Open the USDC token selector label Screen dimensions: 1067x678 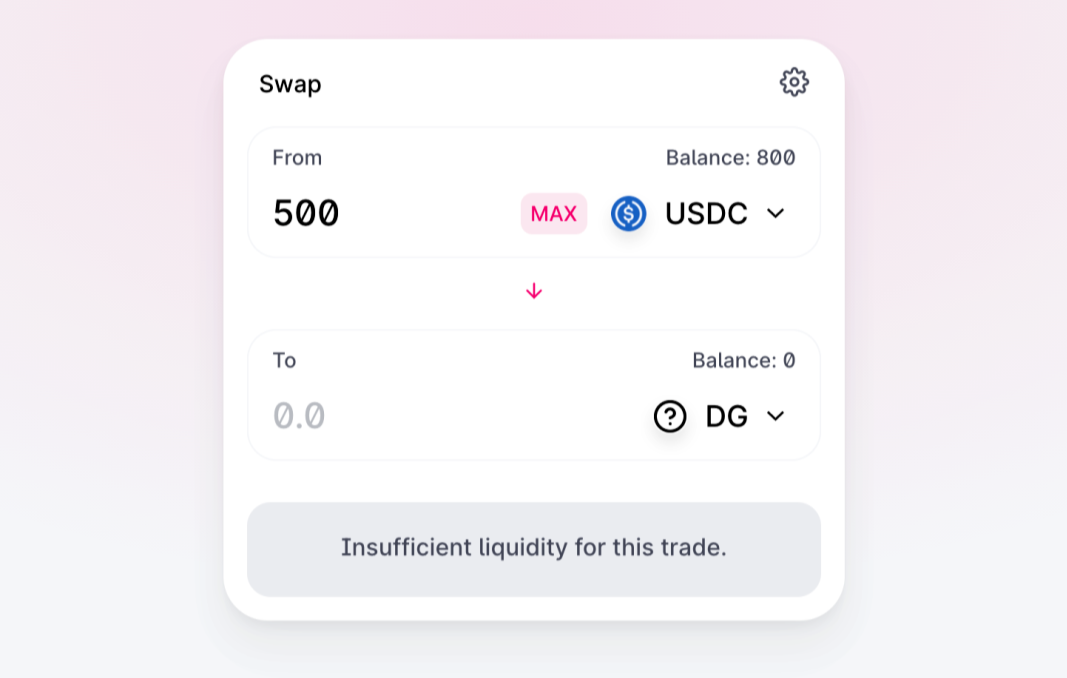[706, 214]
